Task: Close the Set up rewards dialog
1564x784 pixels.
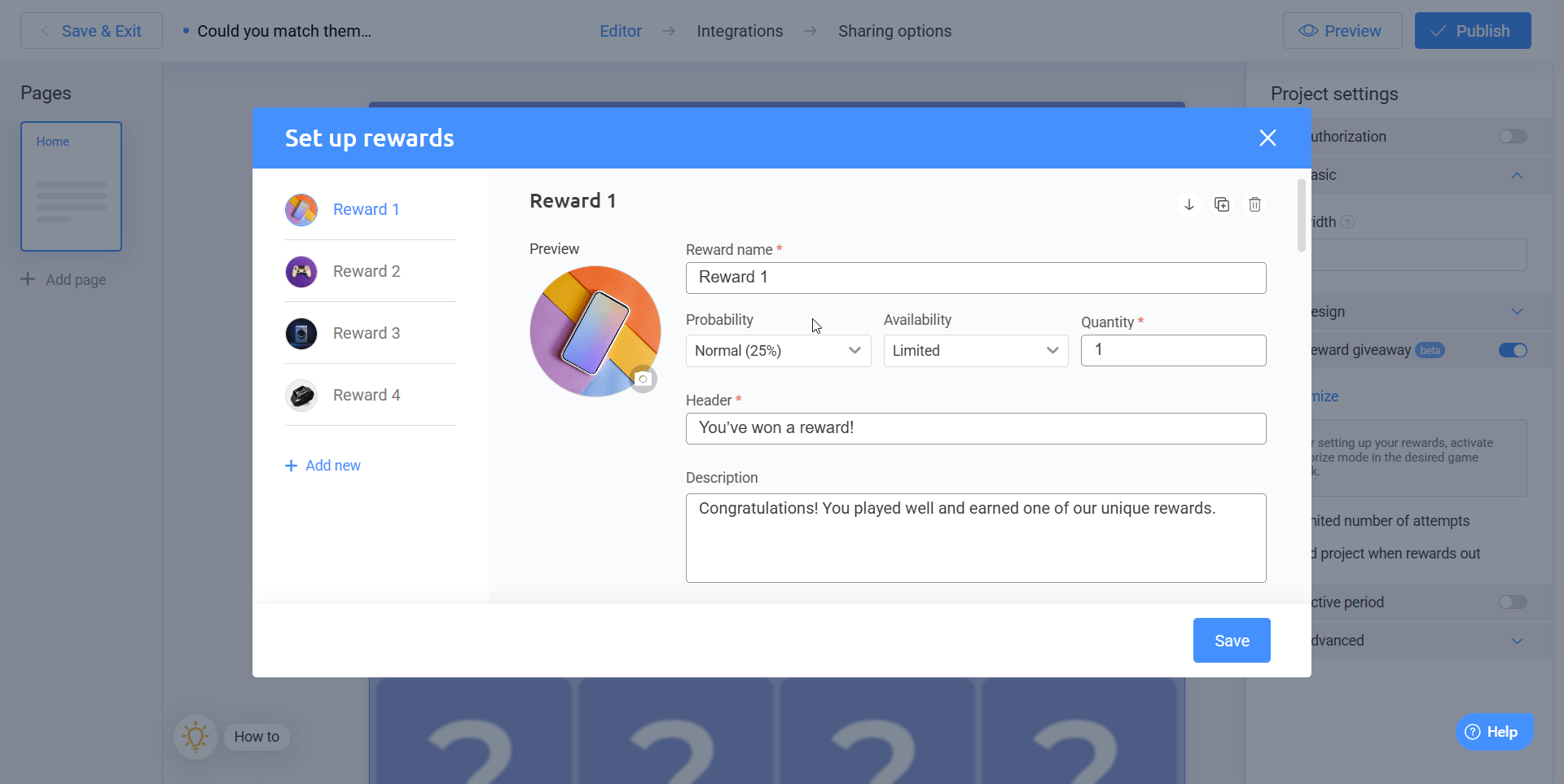Action: pos(1267,138)
